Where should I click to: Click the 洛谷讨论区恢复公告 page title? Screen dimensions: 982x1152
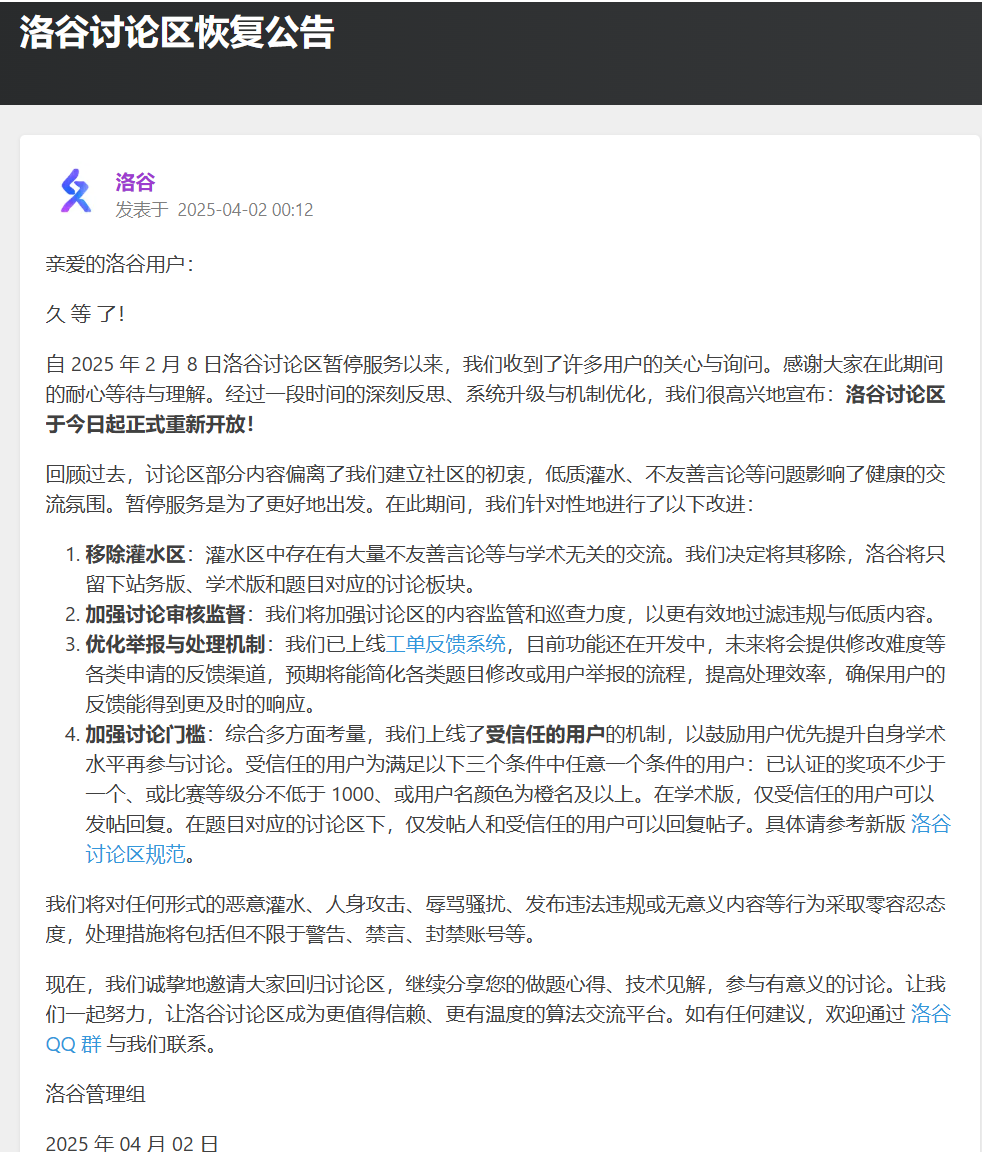[x=176, y=32]
